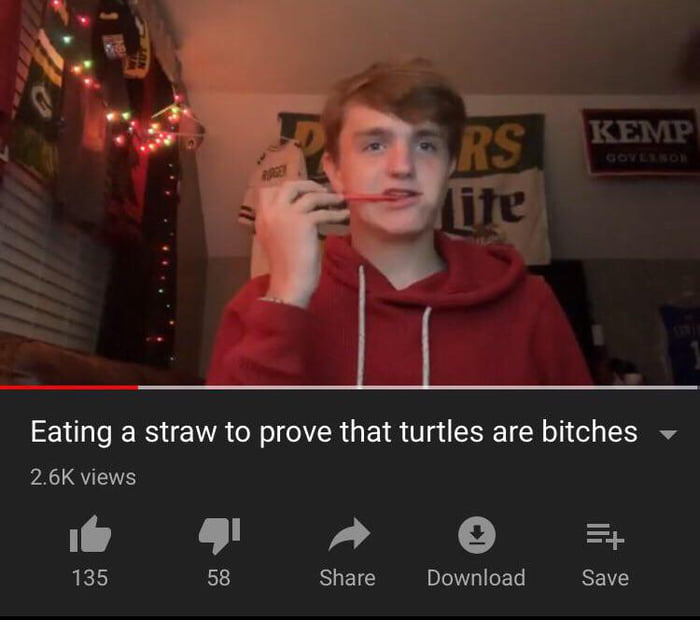Expand the video description arrow
The image size is (700, 620).
point(668,434)
